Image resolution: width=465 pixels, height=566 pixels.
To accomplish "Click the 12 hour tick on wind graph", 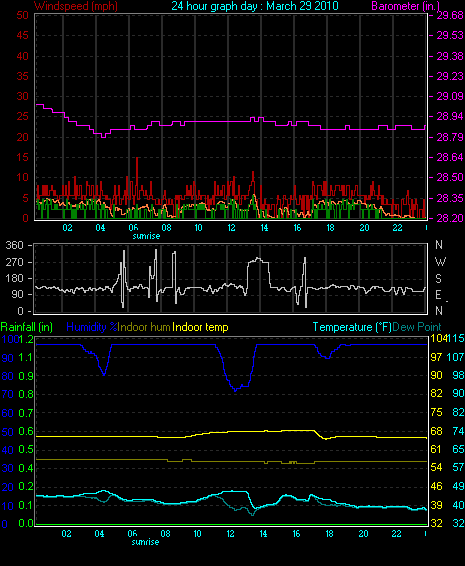I will pyautogui.click(x=231, y=228).
